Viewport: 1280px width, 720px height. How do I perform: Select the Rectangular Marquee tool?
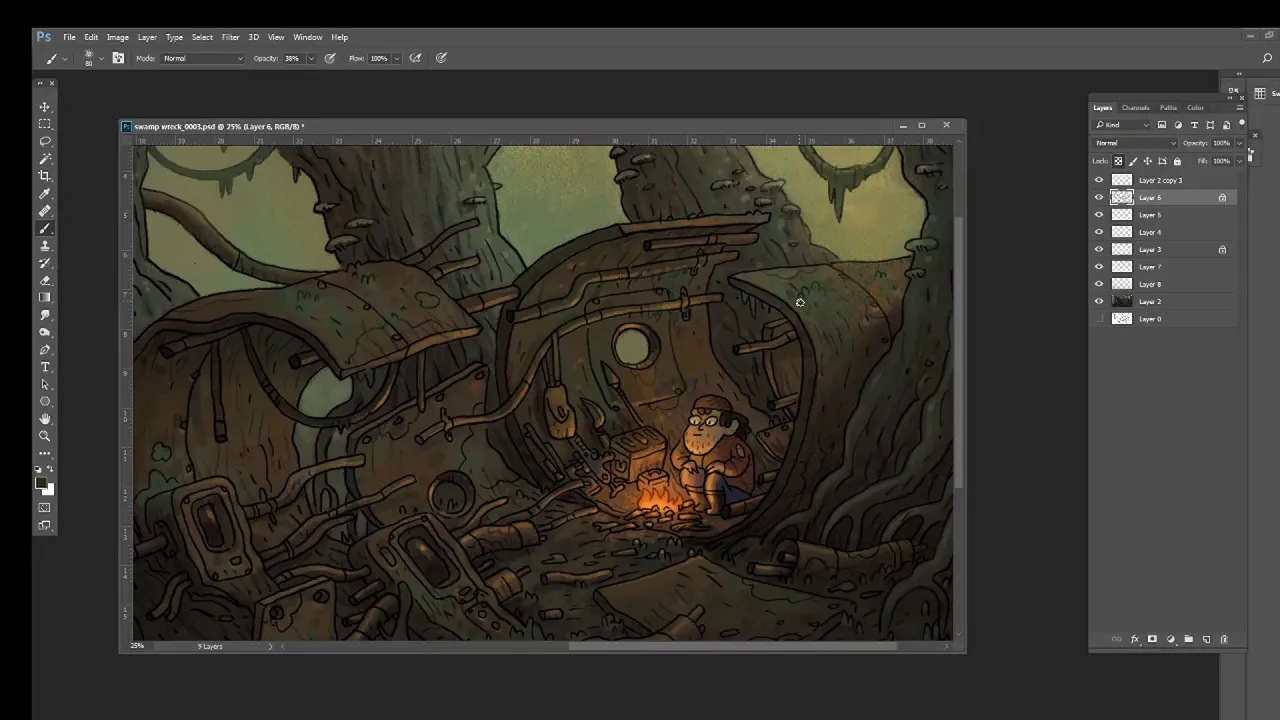[44, 124]
